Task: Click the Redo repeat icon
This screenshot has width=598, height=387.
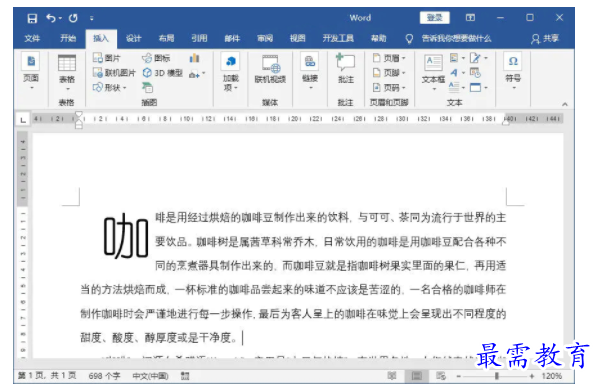Action: pyautogui.click(x=73, y=18)
